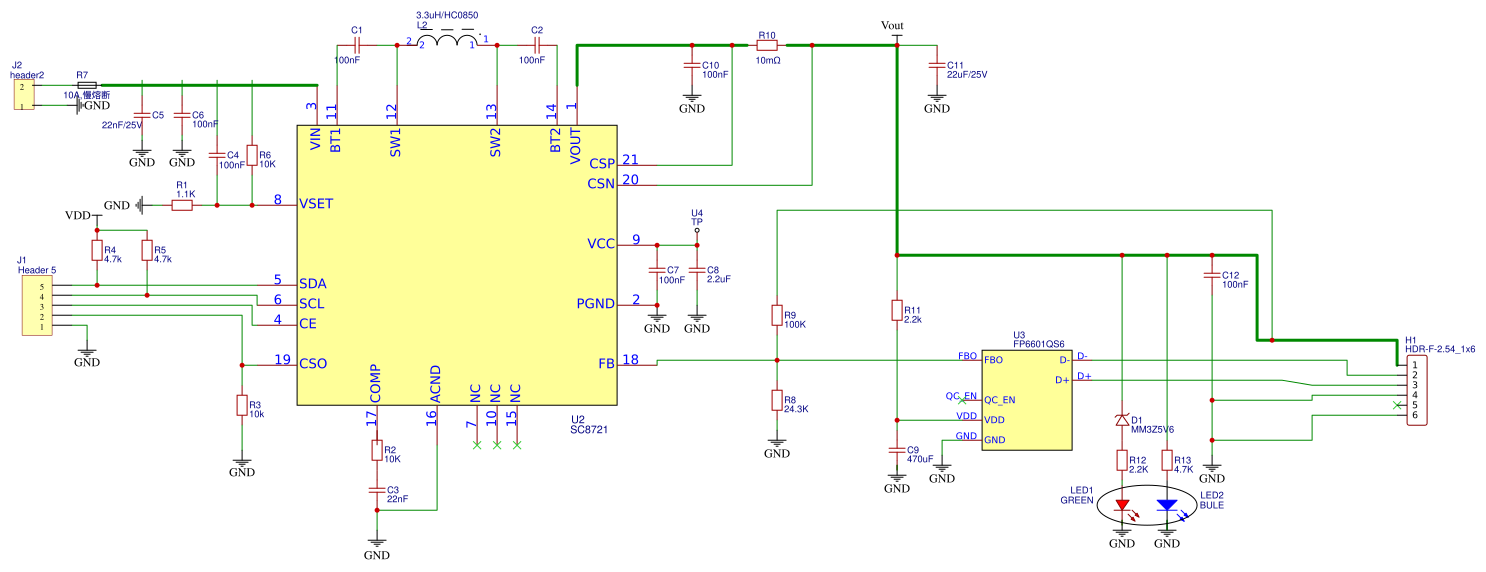Select the J2 header2 connector
Screen dimensions: 1486x572
(x=22, y=95)
